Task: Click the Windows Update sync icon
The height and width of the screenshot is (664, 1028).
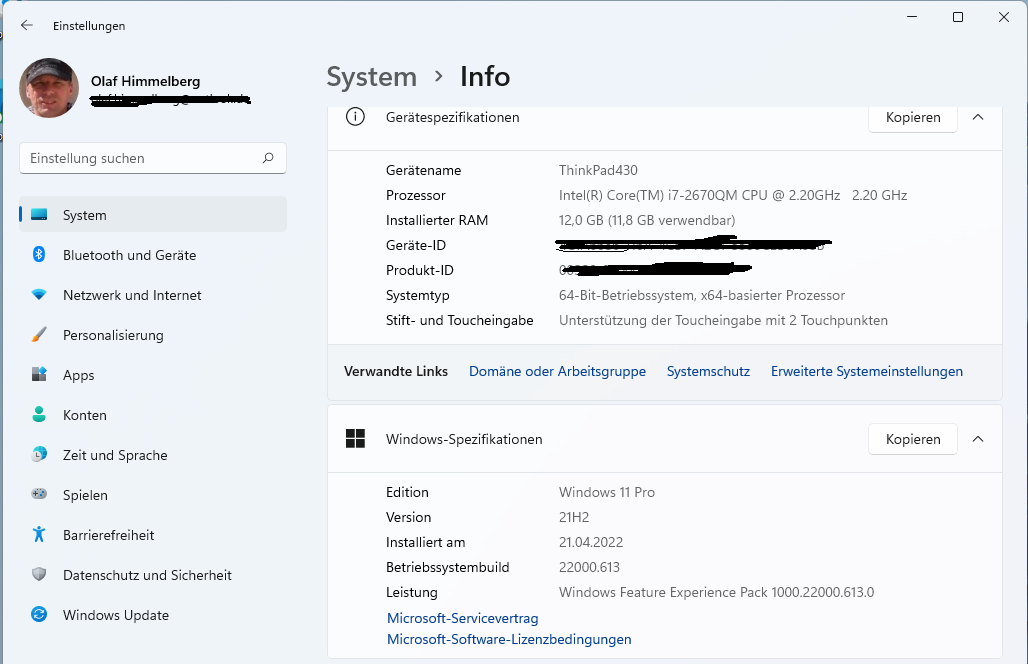Action: point(39,615)
